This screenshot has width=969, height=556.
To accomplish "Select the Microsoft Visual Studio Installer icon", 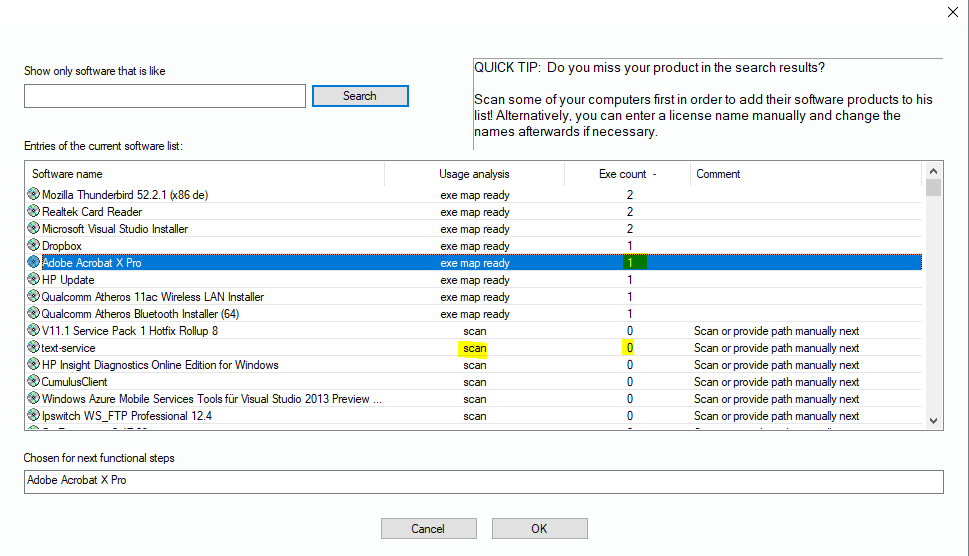I will [33, 229].
